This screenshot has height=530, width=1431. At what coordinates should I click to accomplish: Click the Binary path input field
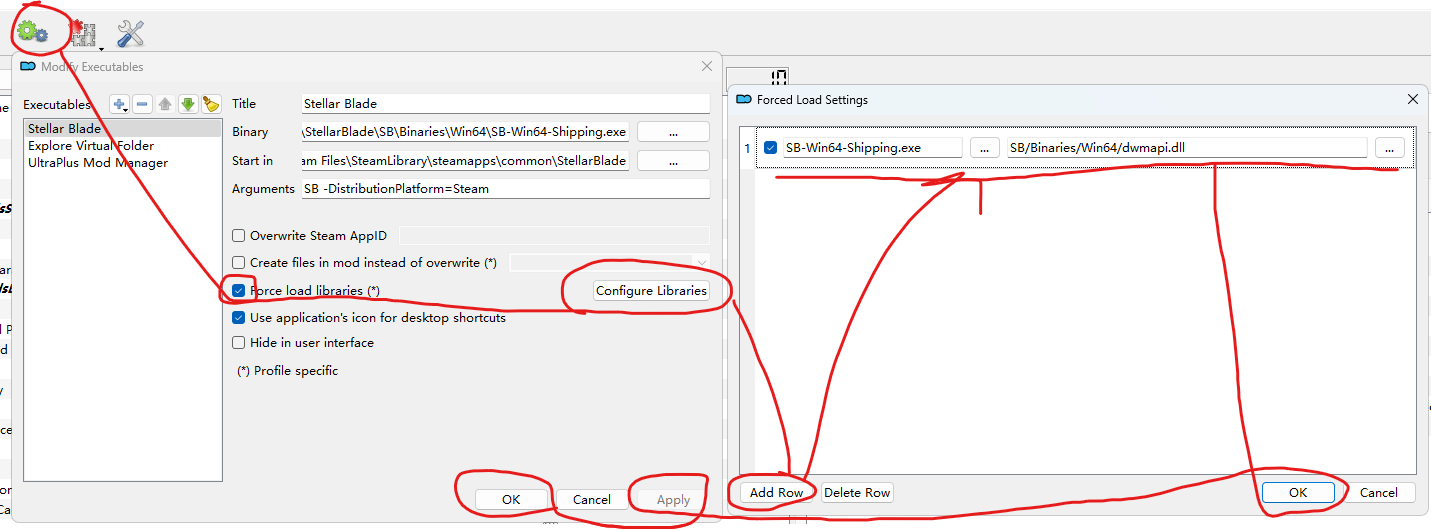click(466, 132)
